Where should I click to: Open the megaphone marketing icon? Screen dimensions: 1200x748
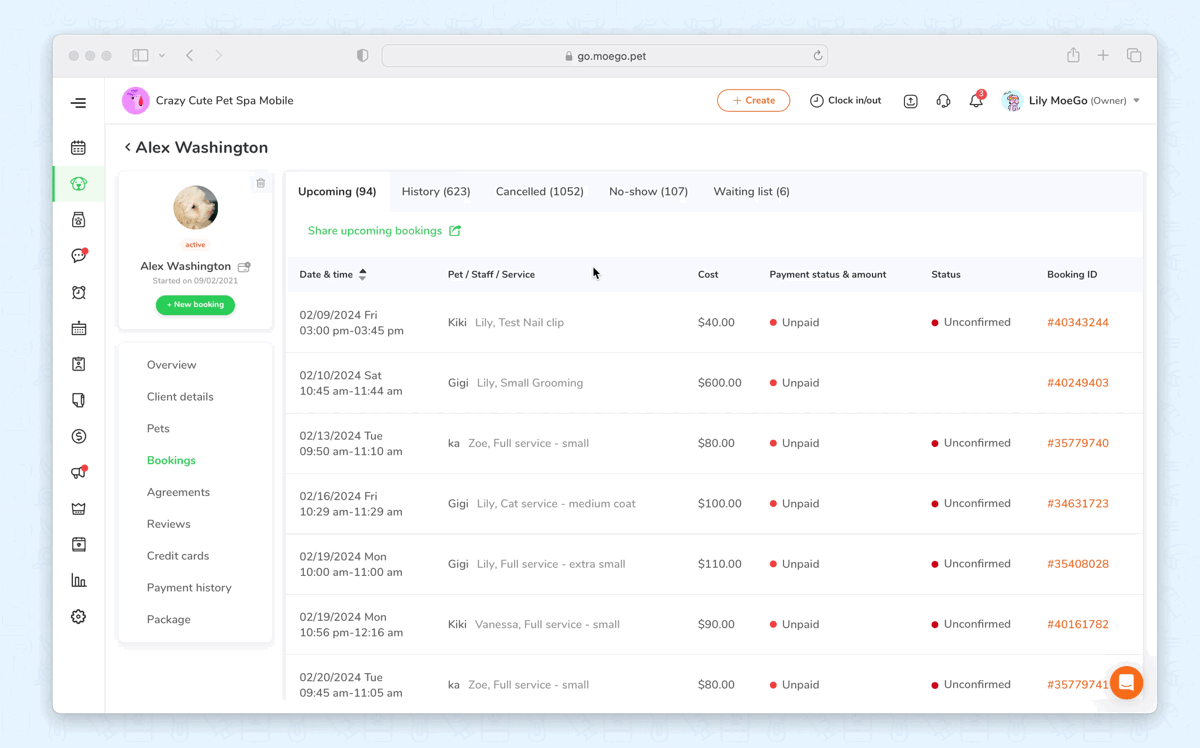coord(78,472)
